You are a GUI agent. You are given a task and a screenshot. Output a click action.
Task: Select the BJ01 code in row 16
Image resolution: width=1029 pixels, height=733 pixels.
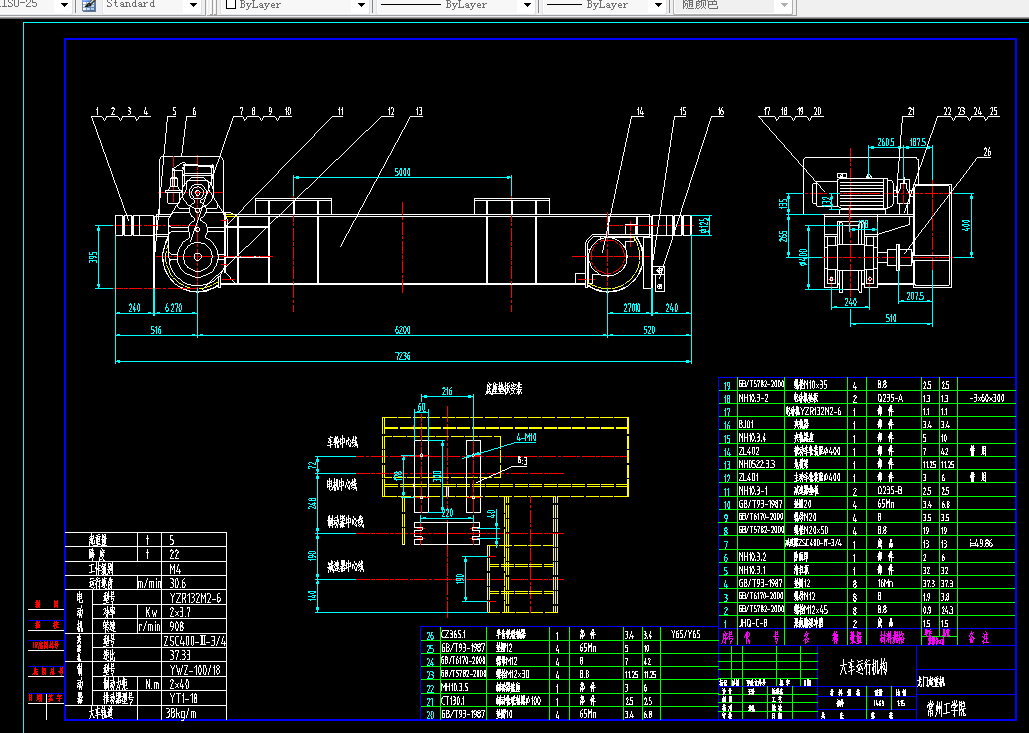(x=746, y=424)
